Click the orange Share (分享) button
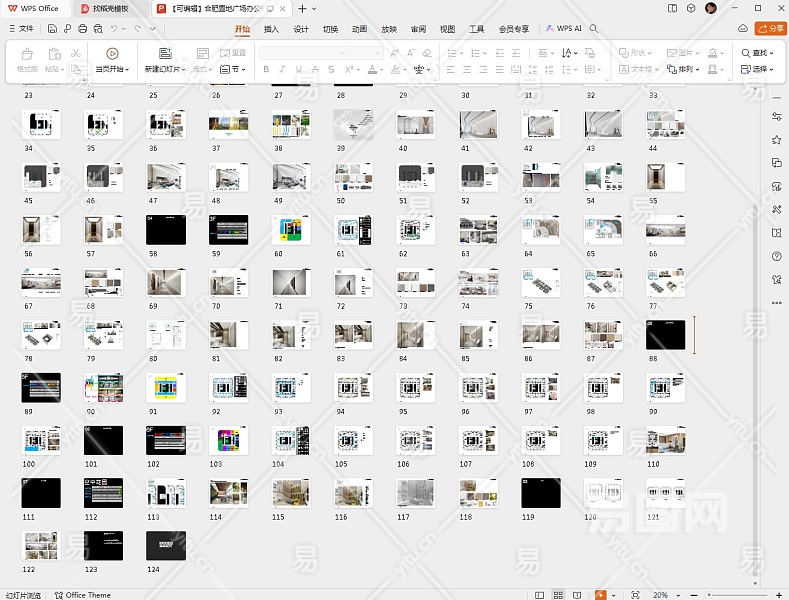Viewport: 789px width, 600px height. (x=769, y=29)
